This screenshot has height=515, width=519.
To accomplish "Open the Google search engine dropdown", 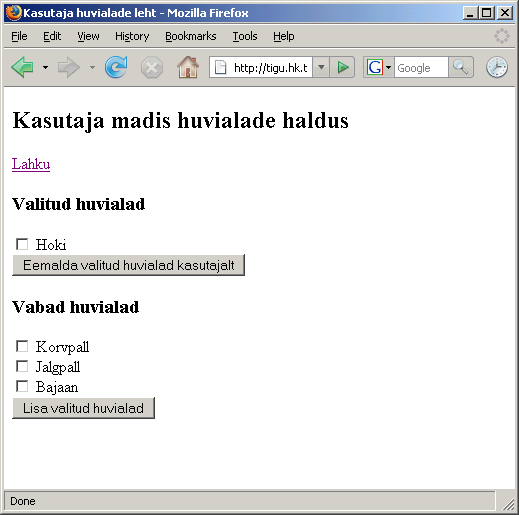I will [379, 68].
